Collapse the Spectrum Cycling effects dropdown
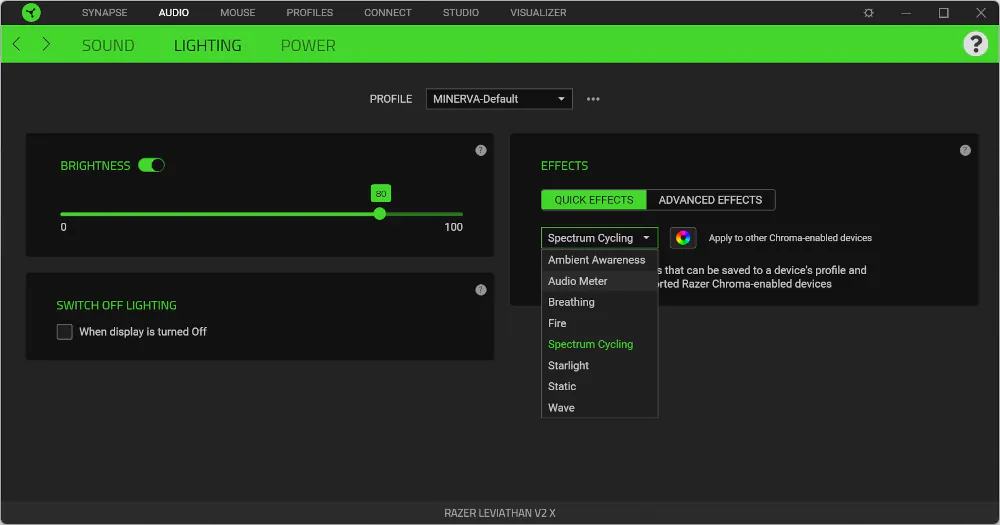 [x=599, y=238]
